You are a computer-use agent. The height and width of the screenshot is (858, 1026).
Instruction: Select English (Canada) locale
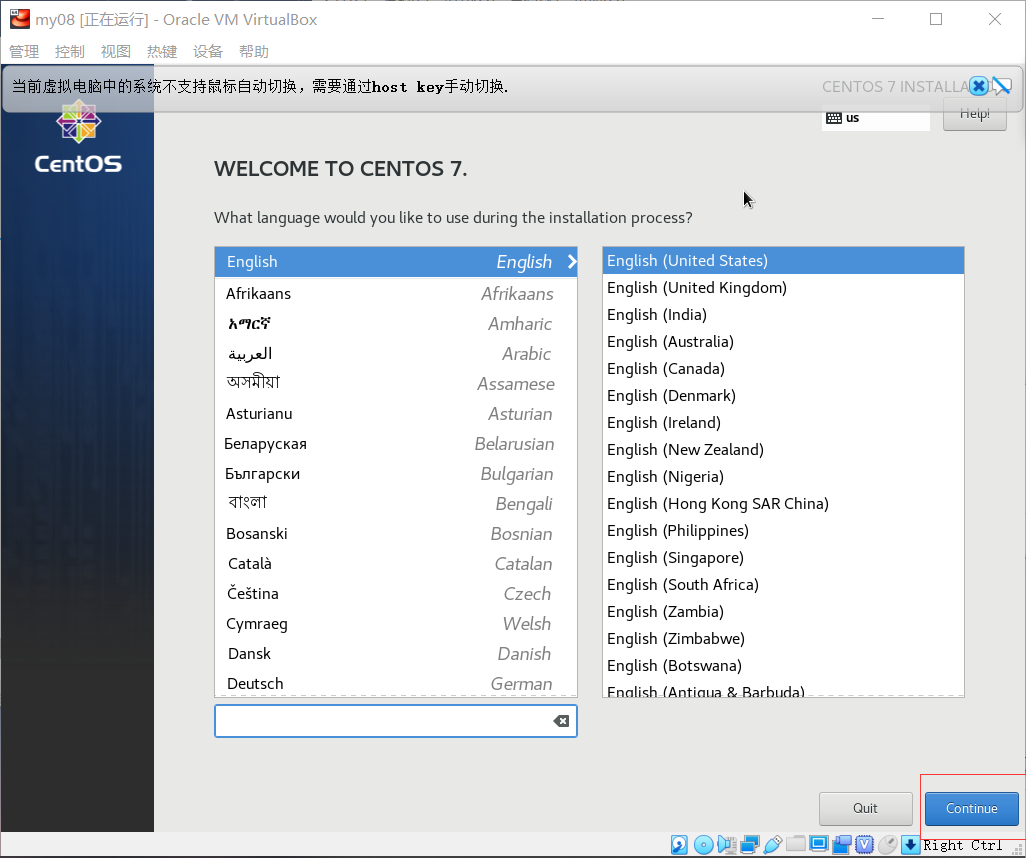click(x=783, y=368)
